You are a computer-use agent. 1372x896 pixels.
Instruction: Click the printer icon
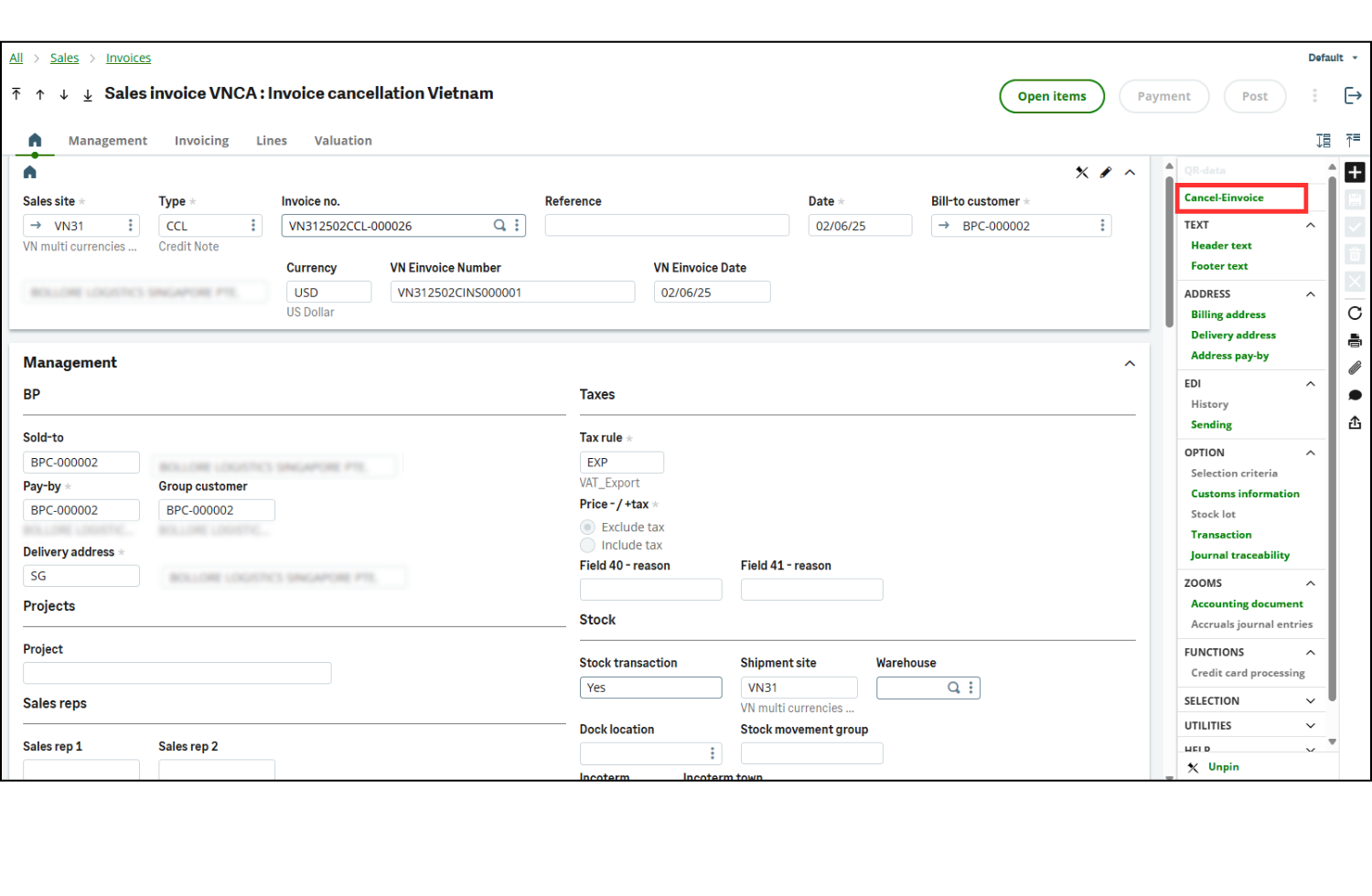point(1355,340)
